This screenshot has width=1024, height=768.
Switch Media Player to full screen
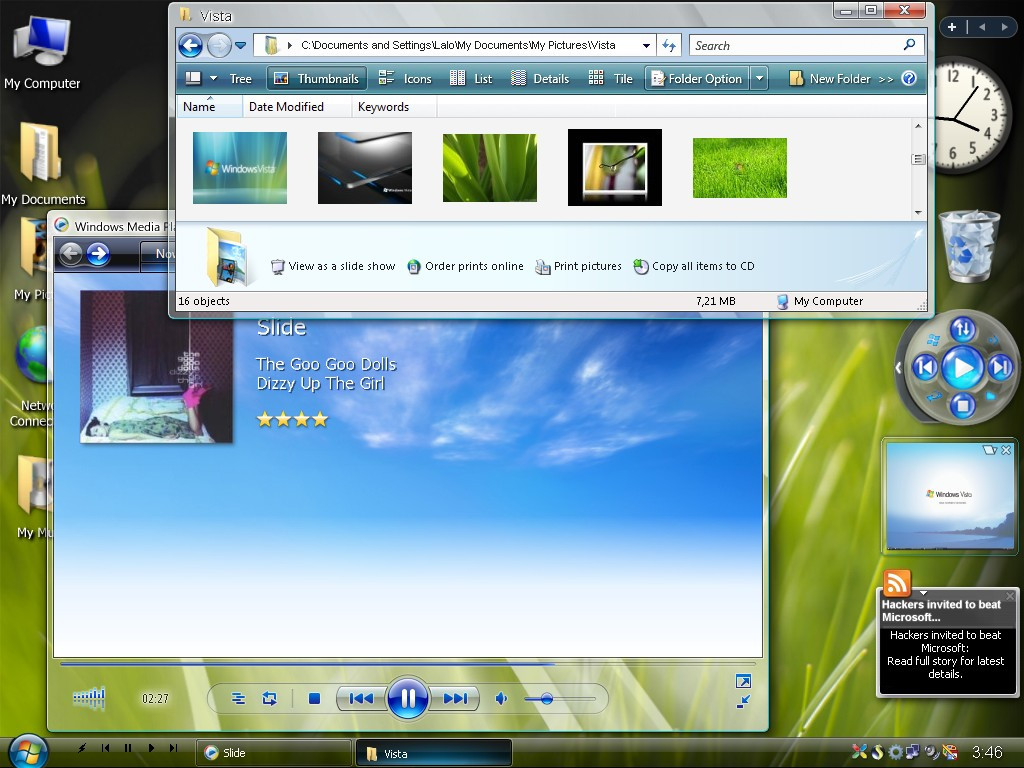743,681
